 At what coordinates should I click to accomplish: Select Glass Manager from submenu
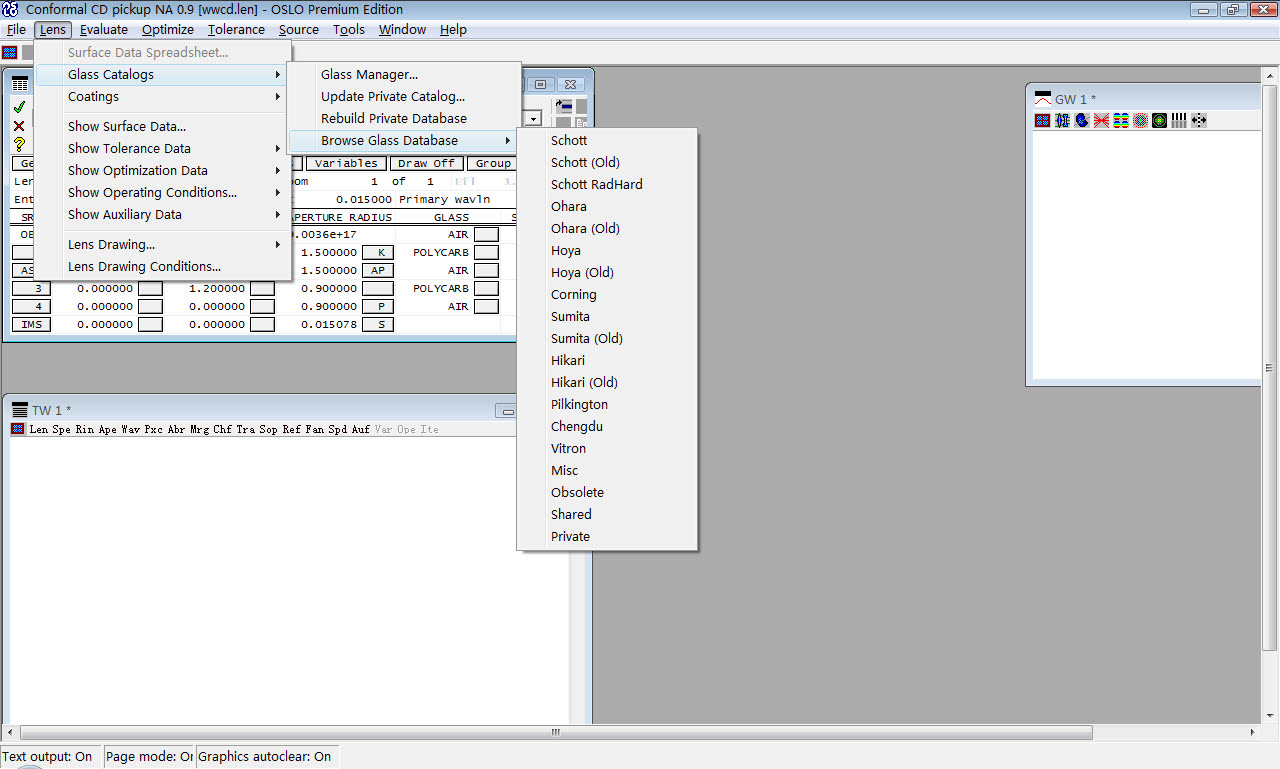pyautogui.click(x=404, y=75)
